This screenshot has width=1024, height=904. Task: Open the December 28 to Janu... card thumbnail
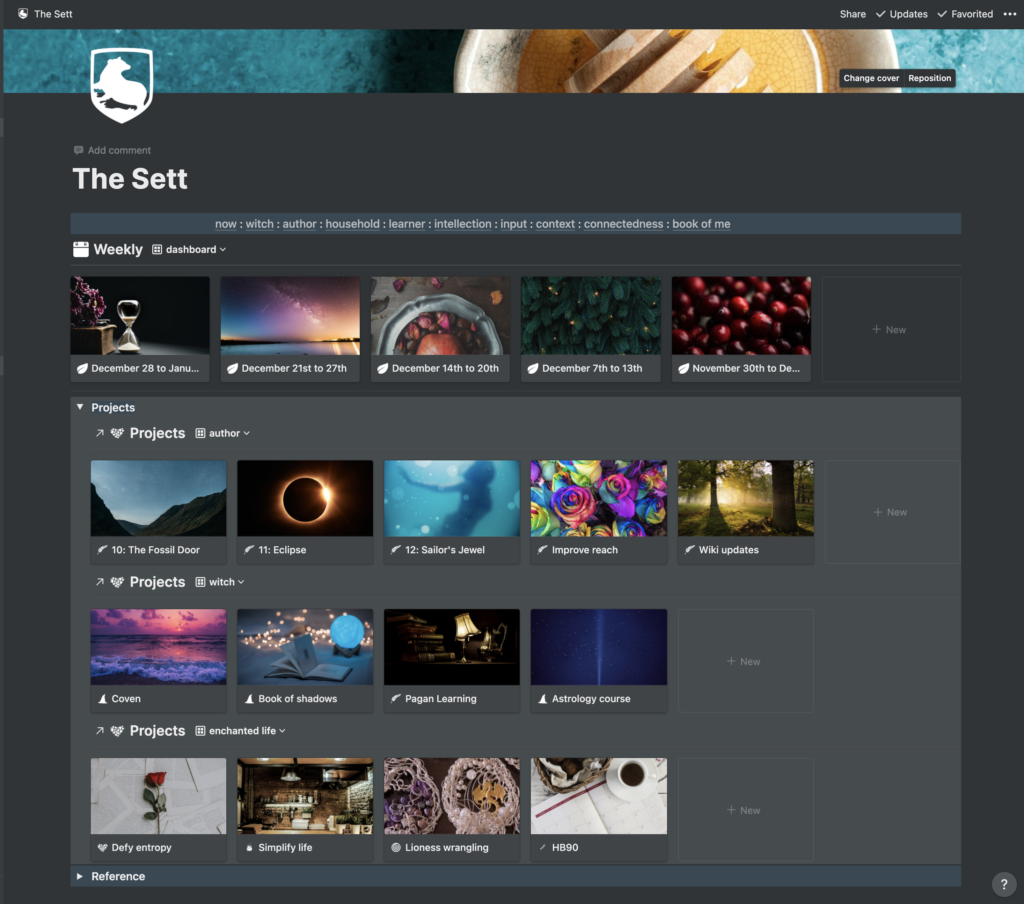pos(140,315)
